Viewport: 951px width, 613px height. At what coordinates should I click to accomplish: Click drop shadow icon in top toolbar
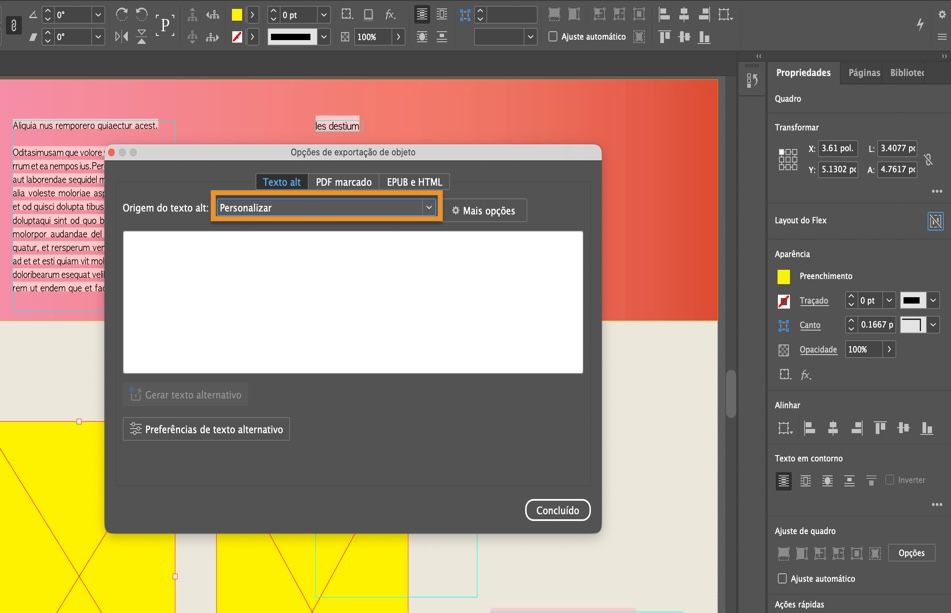(368, 14)
